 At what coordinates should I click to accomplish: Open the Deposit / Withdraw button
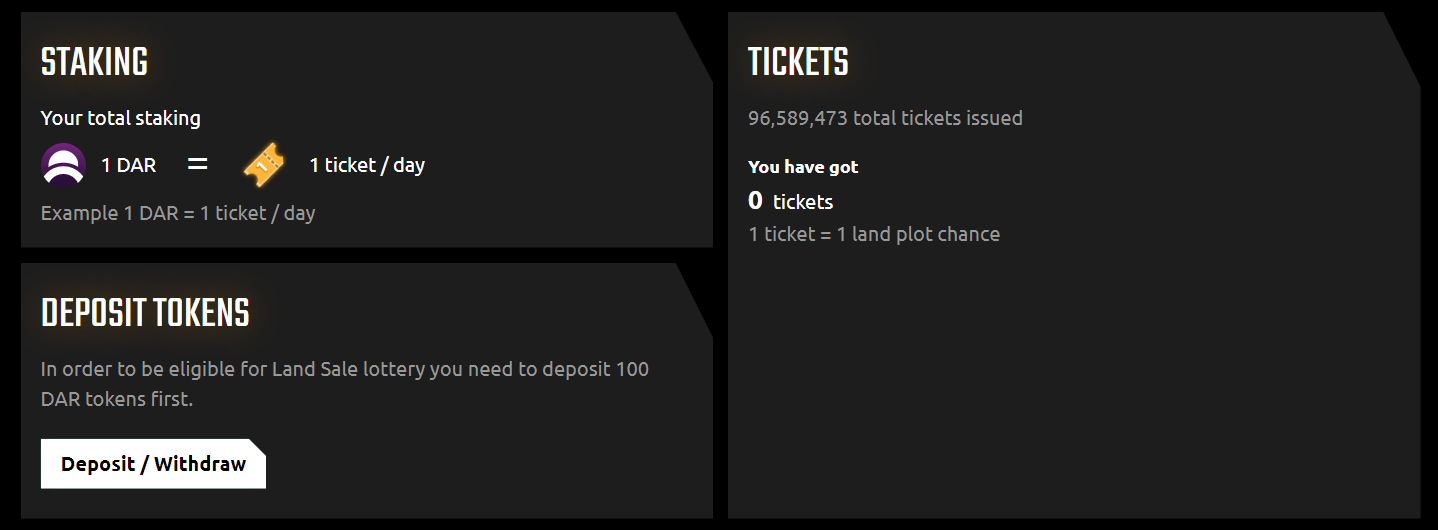(x=153, y=464)
